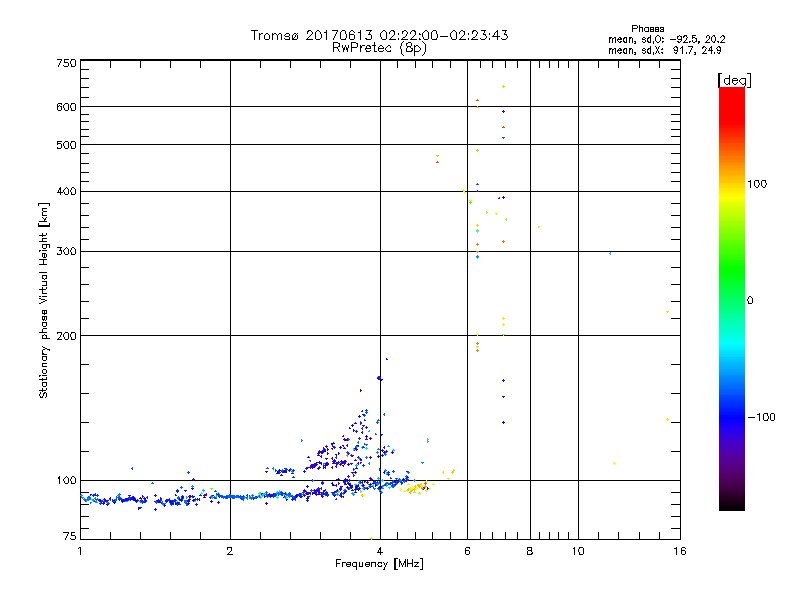Click the plot title "Tromsø 20170613 02:22:00-02:23:43"
This screenshot has width=800, height=600.
379,35
